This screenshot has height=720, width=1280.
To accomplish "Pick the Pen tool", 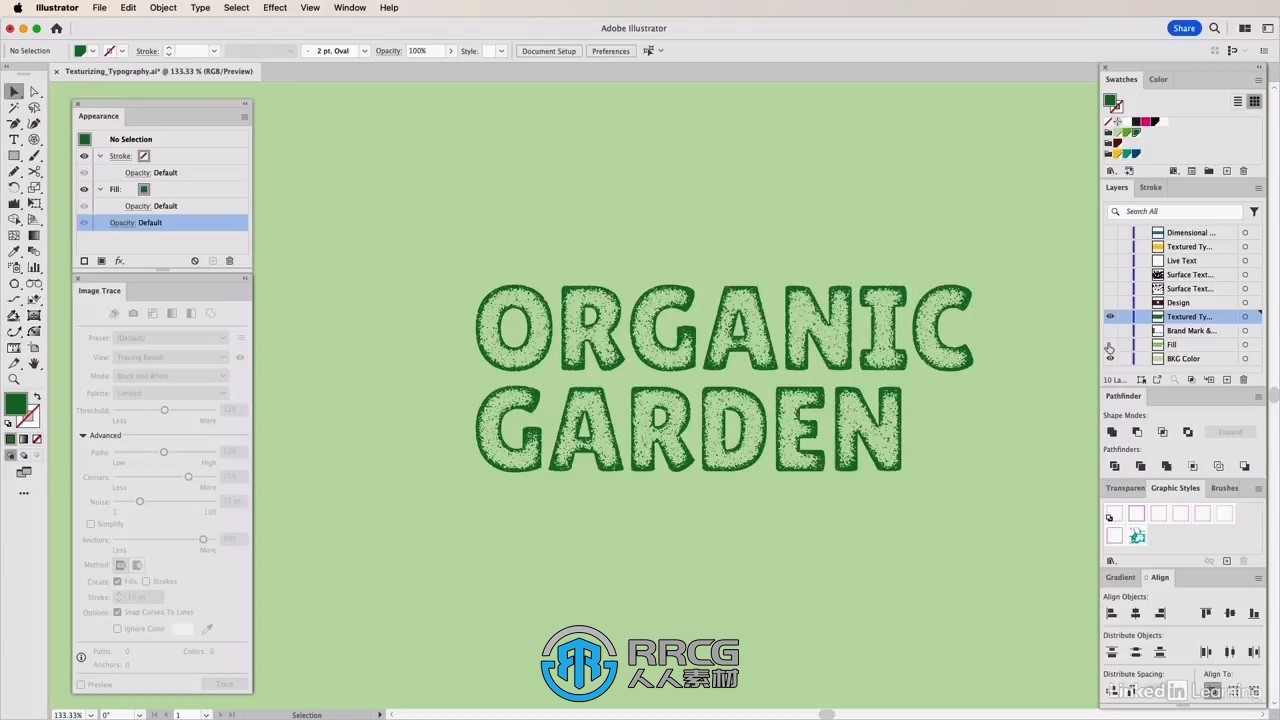I will [14, 123].
